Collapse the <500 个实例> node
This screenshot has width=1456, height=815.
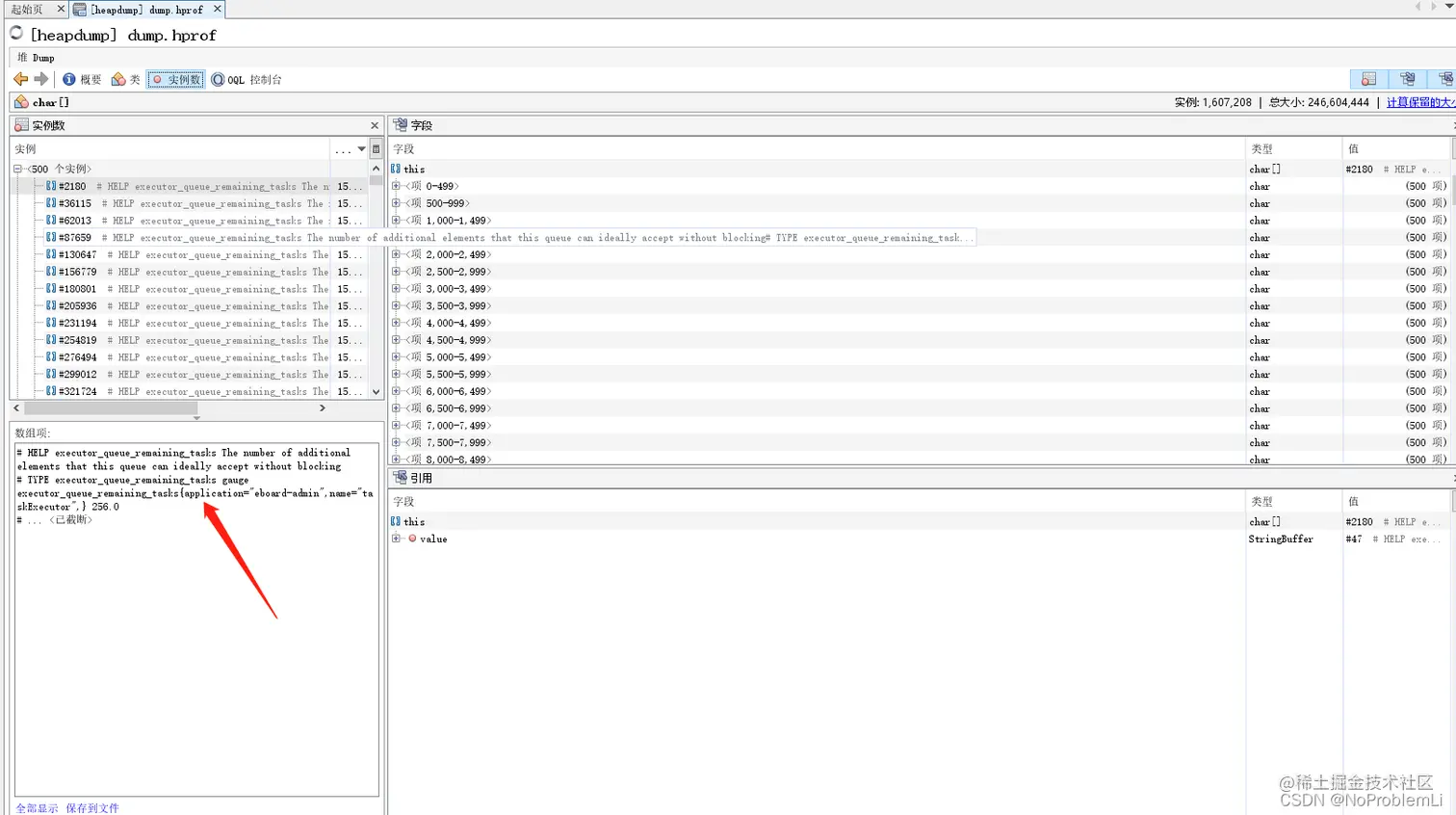click(x=17, y=169)
